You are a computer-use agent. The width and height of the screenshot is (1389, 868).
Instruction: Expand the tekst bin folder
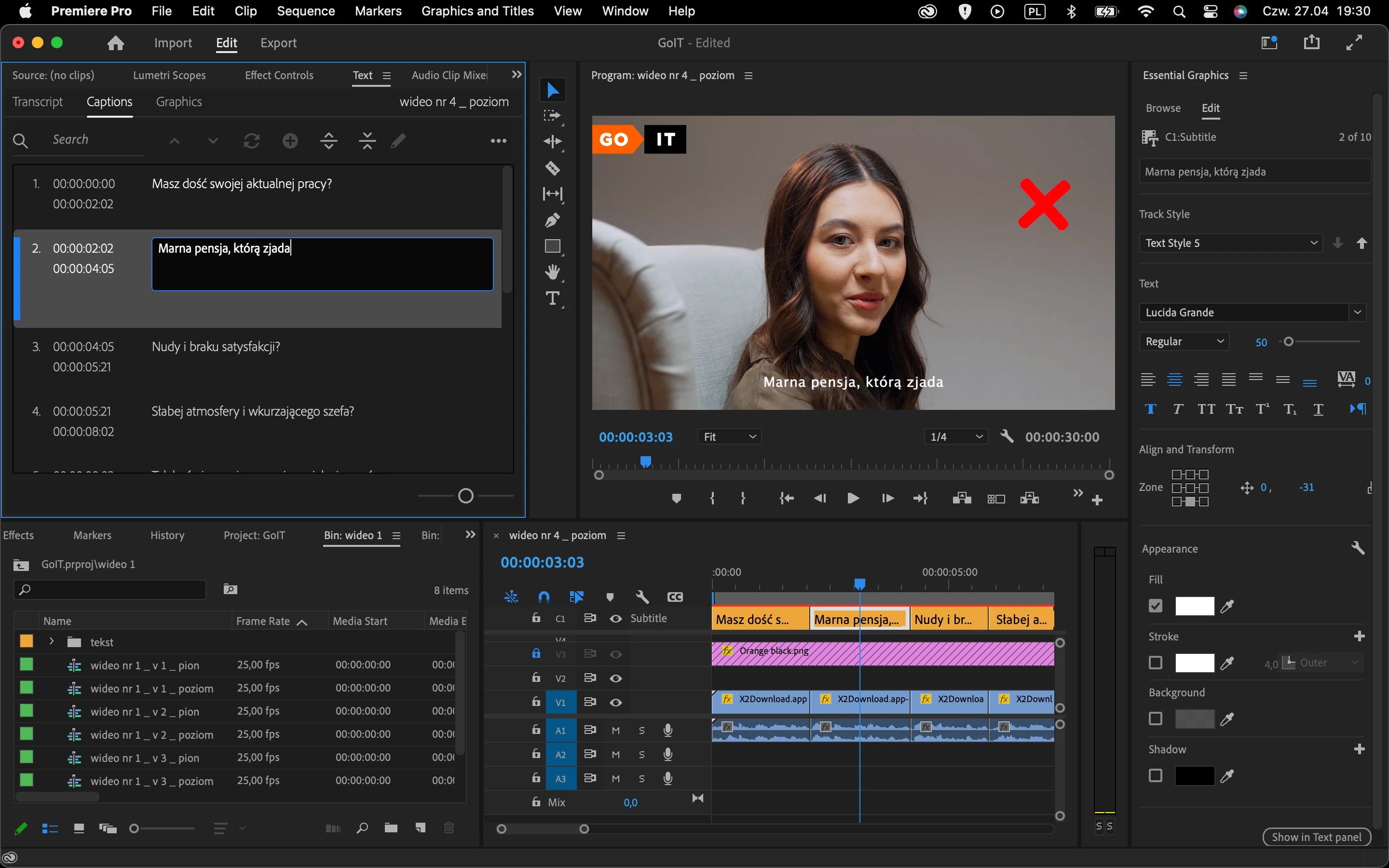[52, 641]
